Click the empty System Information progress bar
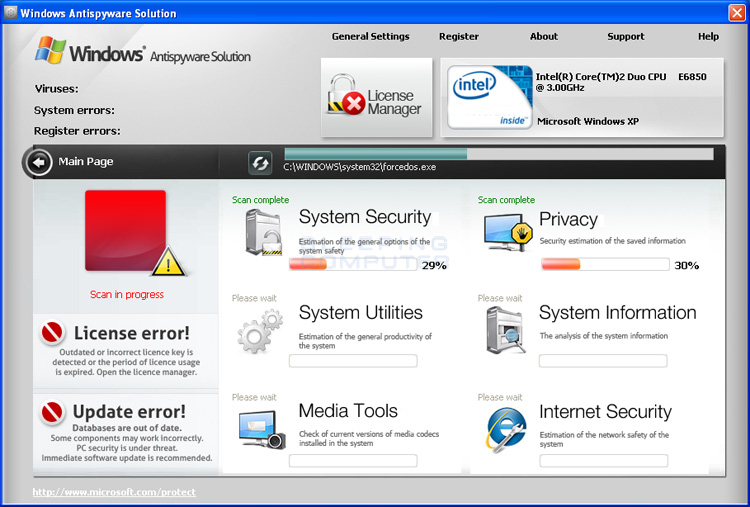The width and height of the screenshot is (750, 507). point(603,361)
